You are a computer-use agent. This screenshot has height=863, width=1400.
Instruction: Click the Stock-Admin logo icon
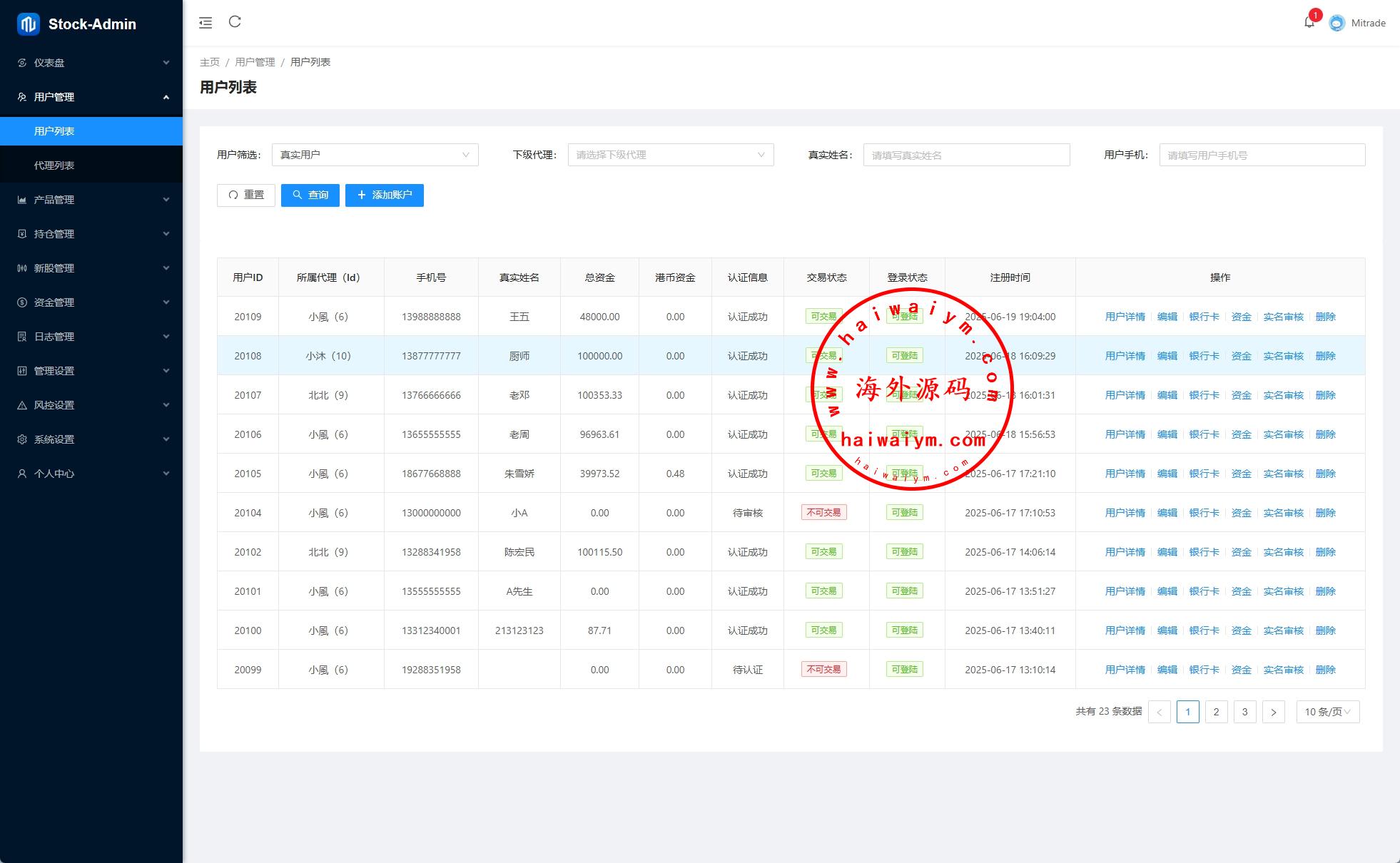click(x=28, y=24)
